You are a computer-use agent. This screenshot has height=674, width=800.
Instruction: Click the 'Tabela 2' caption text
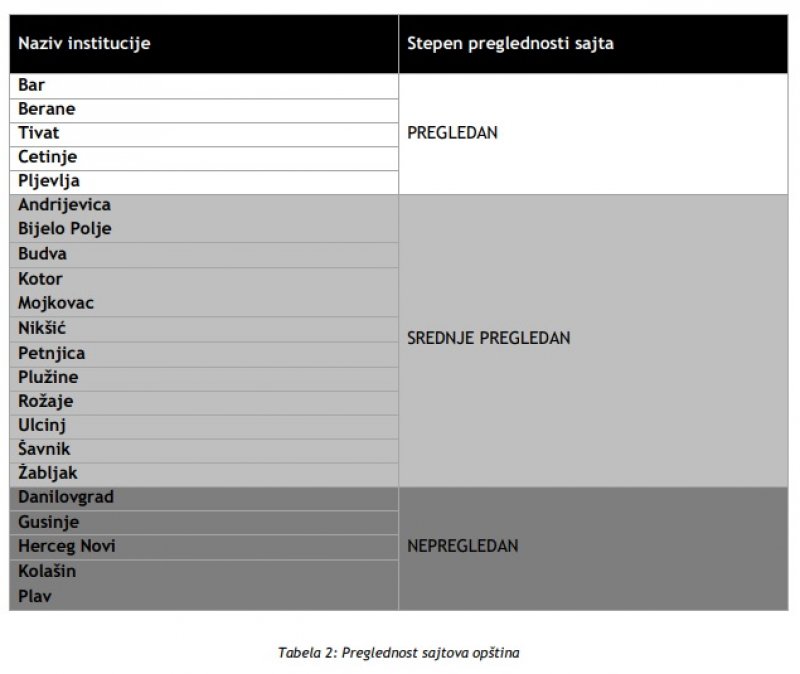[x=399, y=652]
